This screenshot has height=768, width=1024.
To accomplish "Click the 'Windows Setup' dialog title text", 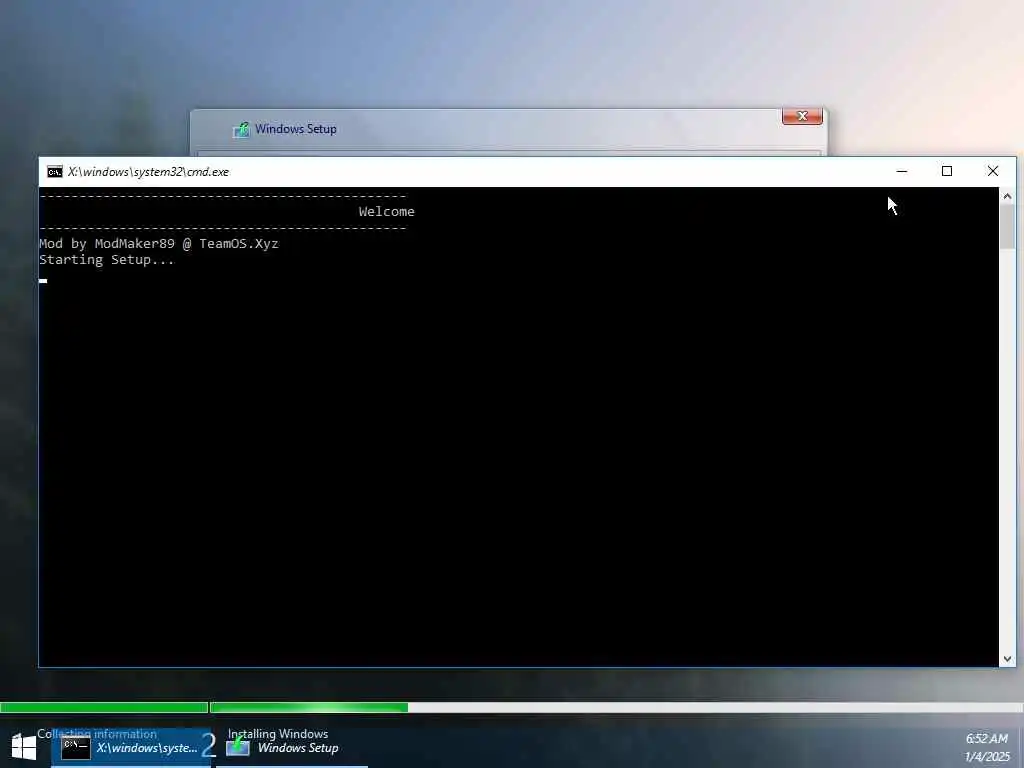I will [296, 129].
